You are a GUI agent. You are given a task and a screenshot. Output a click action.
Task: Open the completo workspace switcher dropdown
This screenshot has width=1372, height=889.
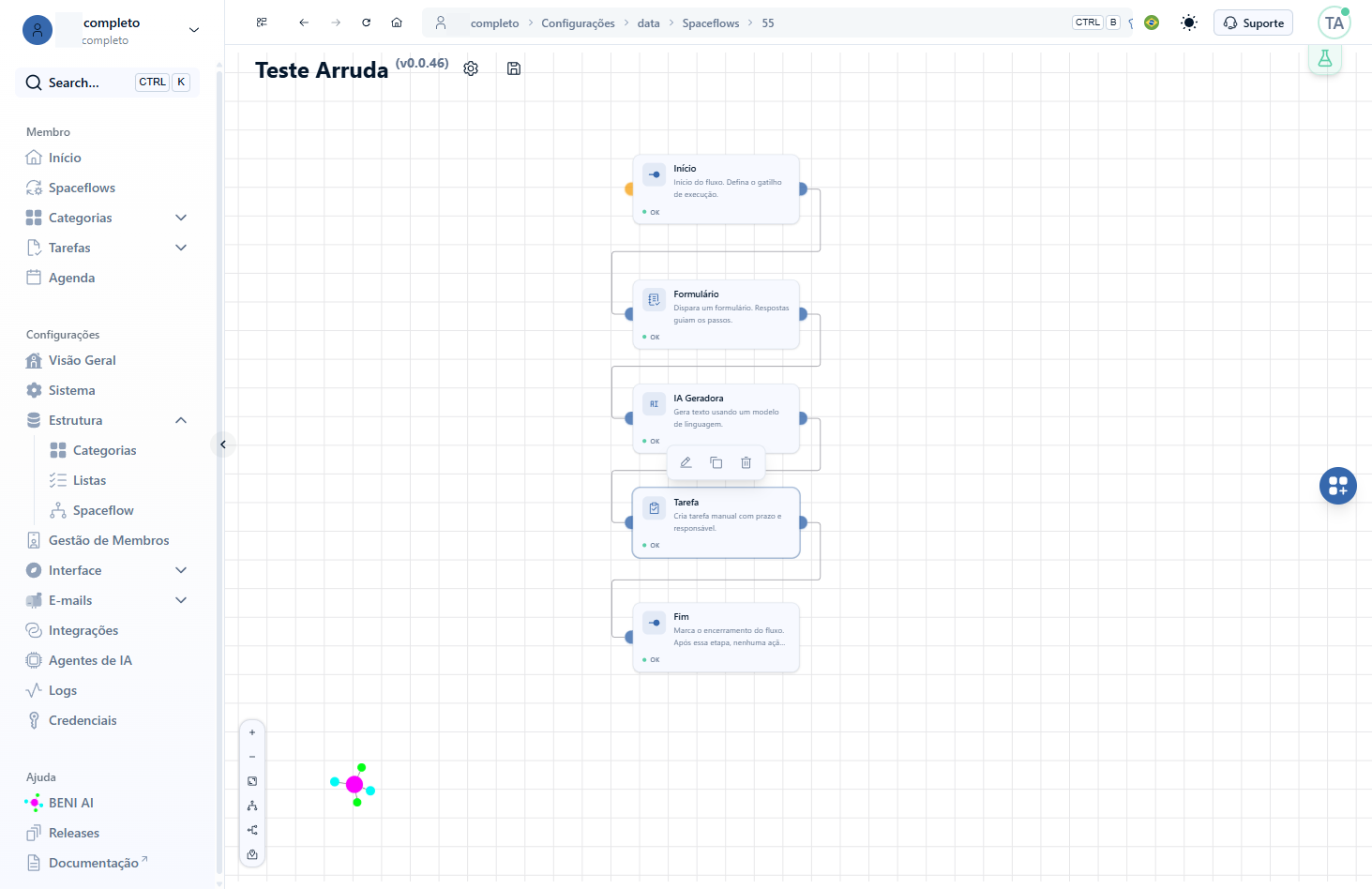(112, 30)
